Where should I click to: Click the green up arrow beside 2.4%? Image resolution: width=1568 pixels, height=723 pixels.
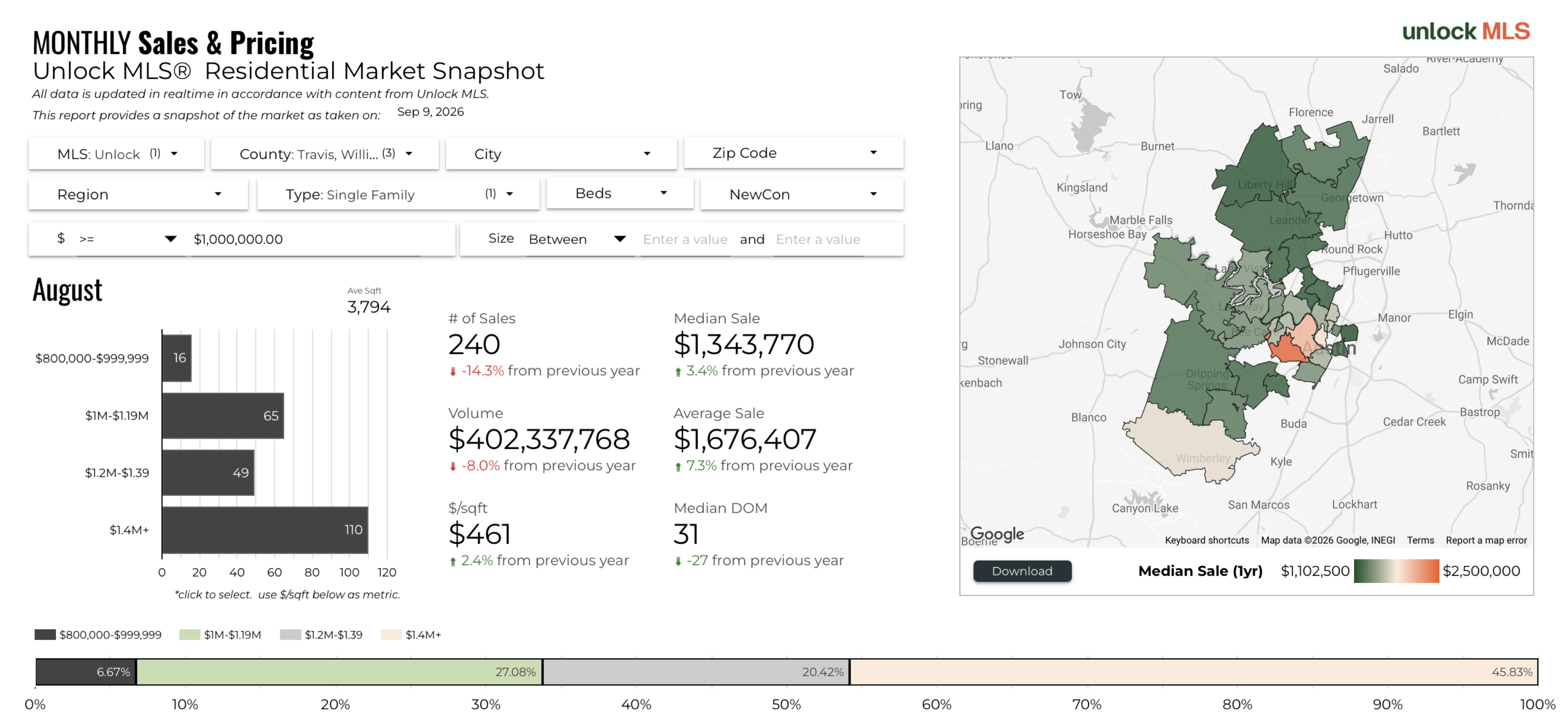tap(453, 562)
